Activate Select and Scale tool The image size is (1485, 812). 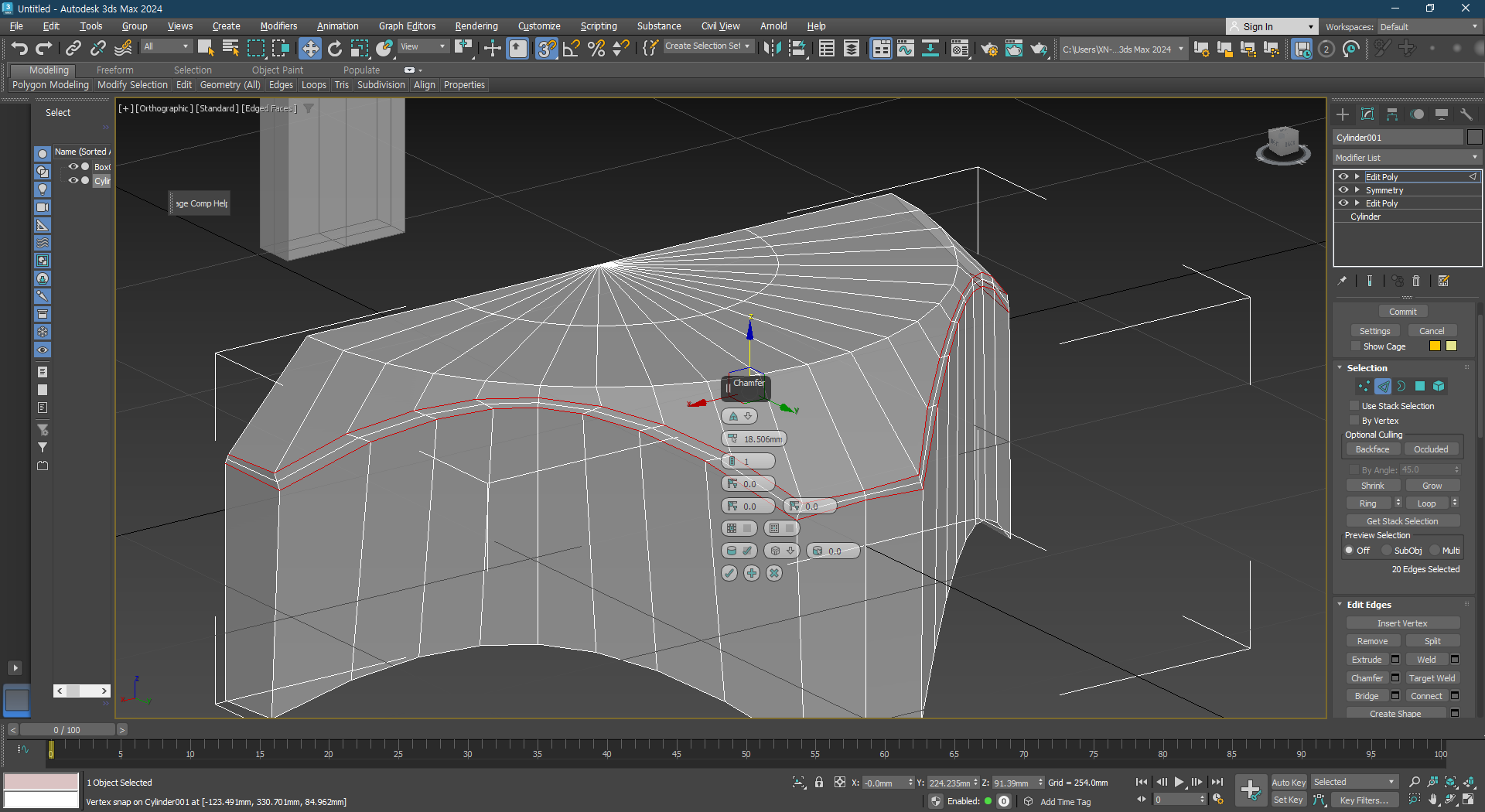click(360, 49)
